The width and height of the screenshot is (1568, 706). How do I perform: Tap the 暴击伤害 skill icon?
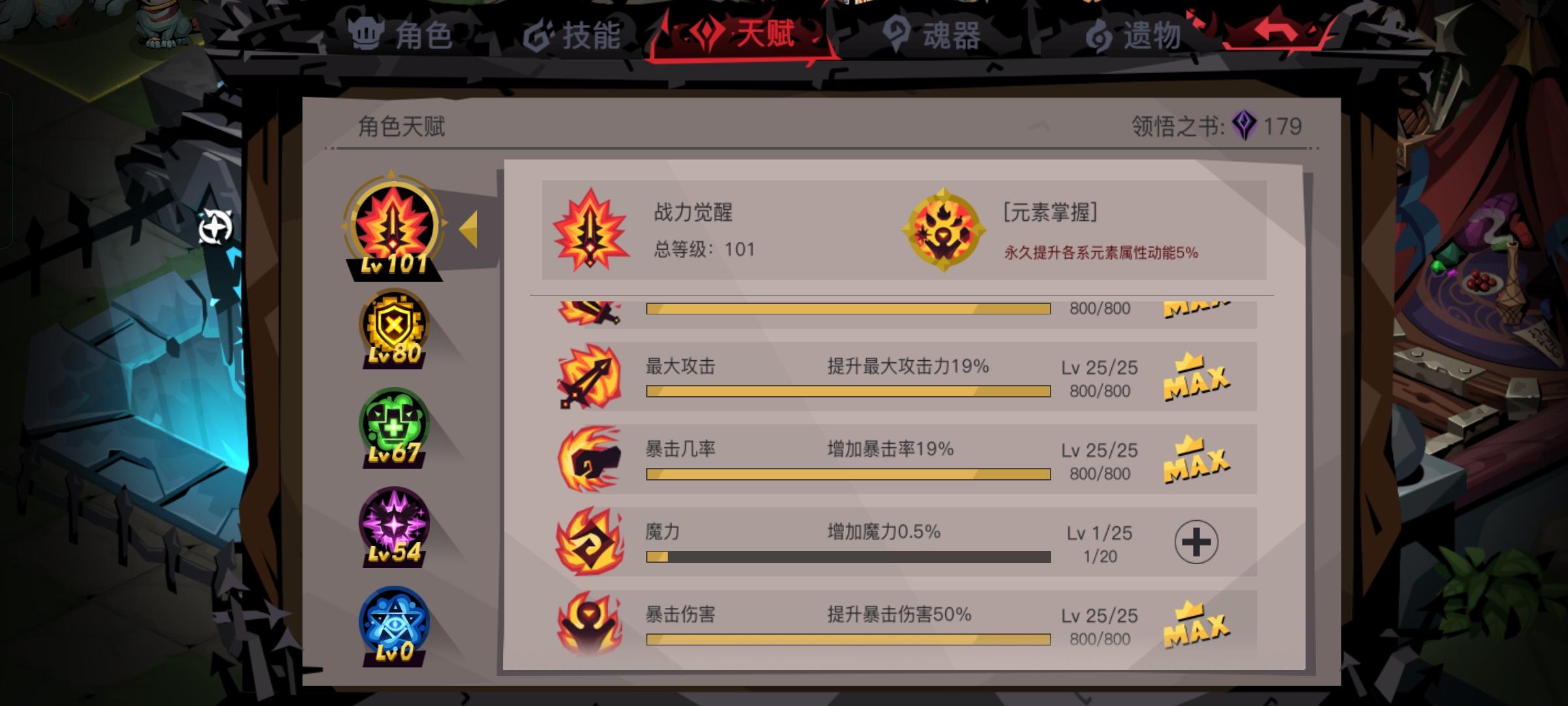coord(589,624)
